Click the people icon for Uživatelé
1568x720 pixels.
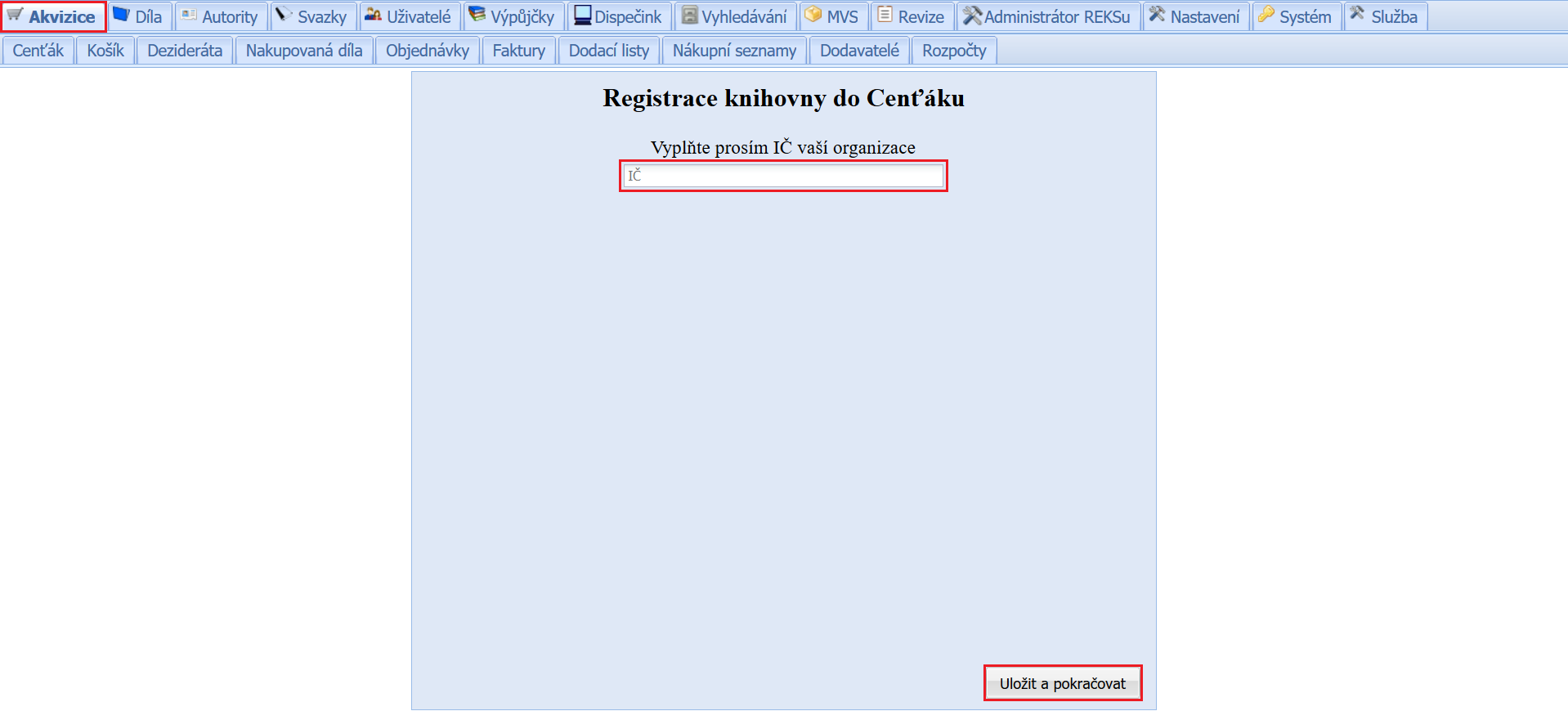pos(373,15)
